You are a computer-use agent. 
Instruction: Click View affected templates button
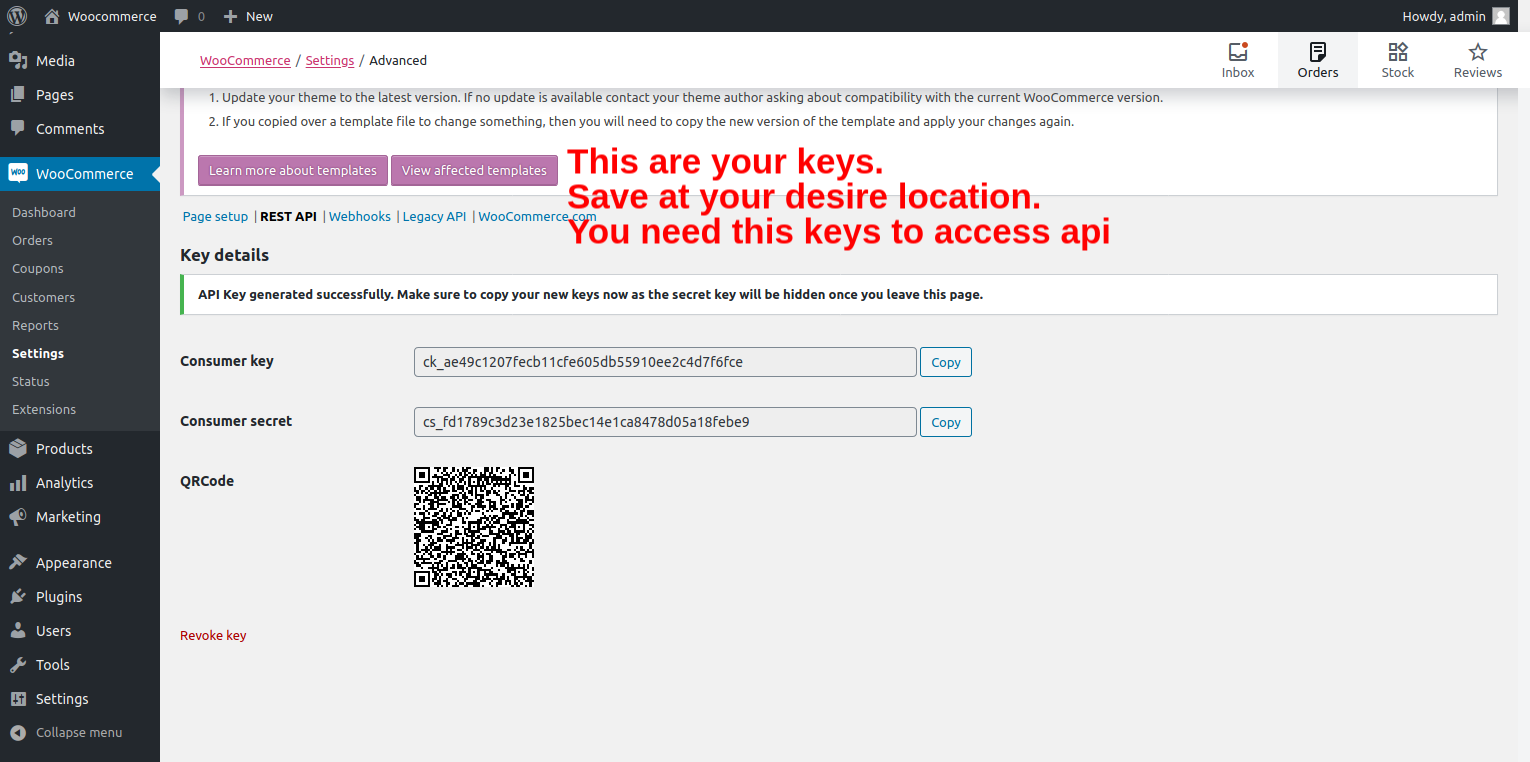click(474, 170)
